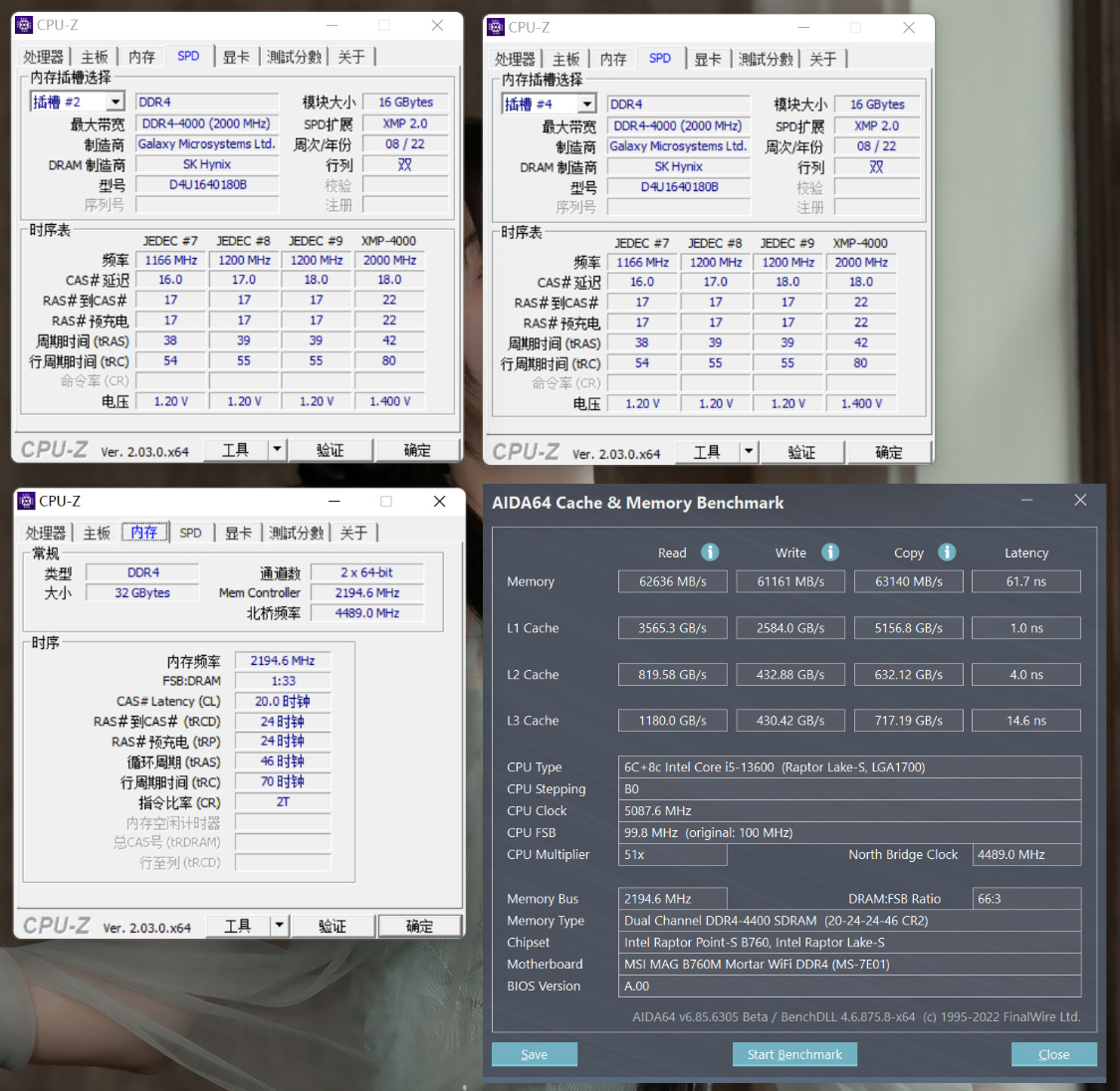Click DRAM 制造商 SK Hynix in slot #4
This screenshot has height=1091, width=1120.
(x=679, y=166)
